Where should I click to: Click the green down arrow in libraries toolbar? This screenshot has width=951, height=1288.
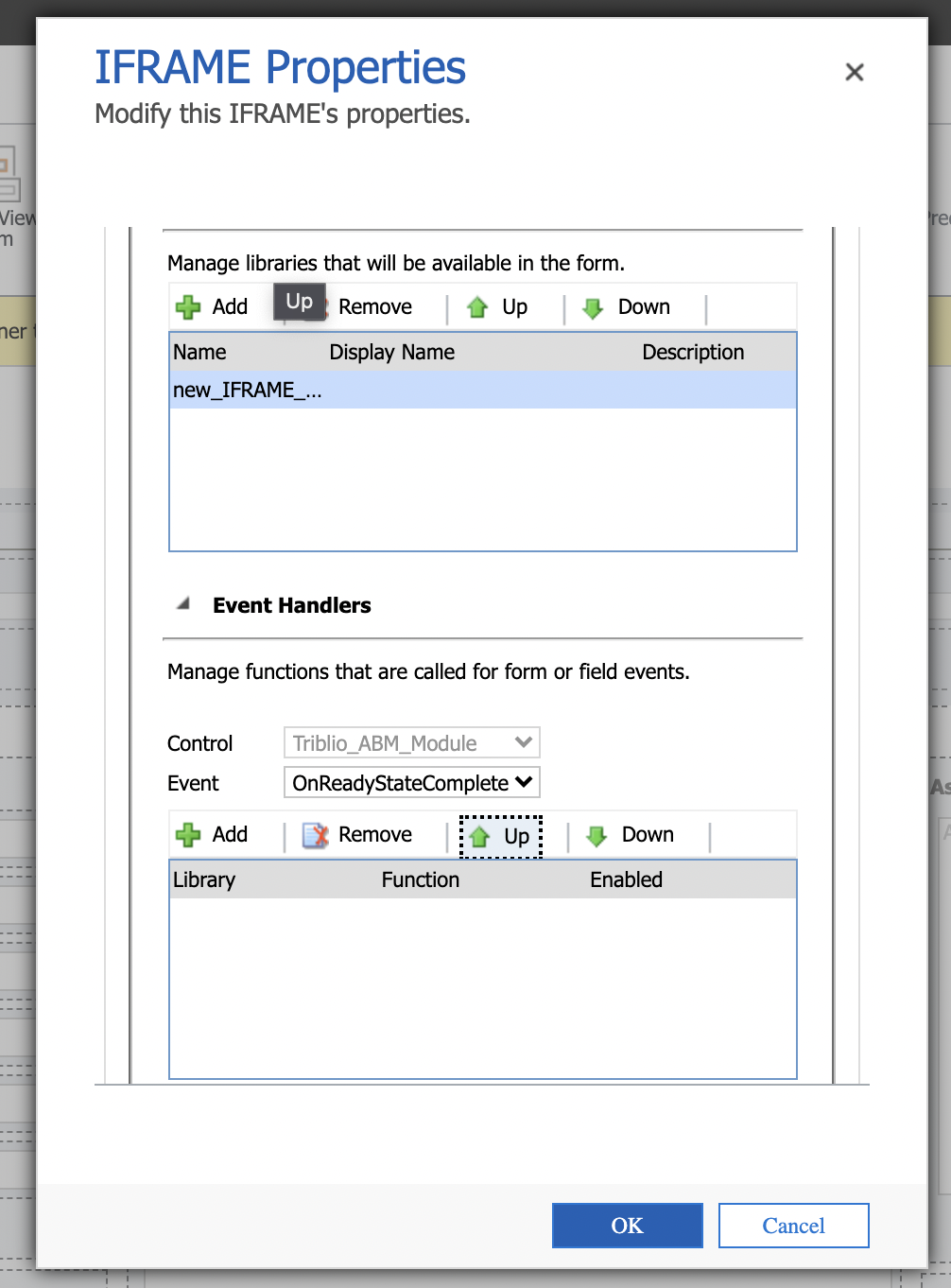pos(593,308)
